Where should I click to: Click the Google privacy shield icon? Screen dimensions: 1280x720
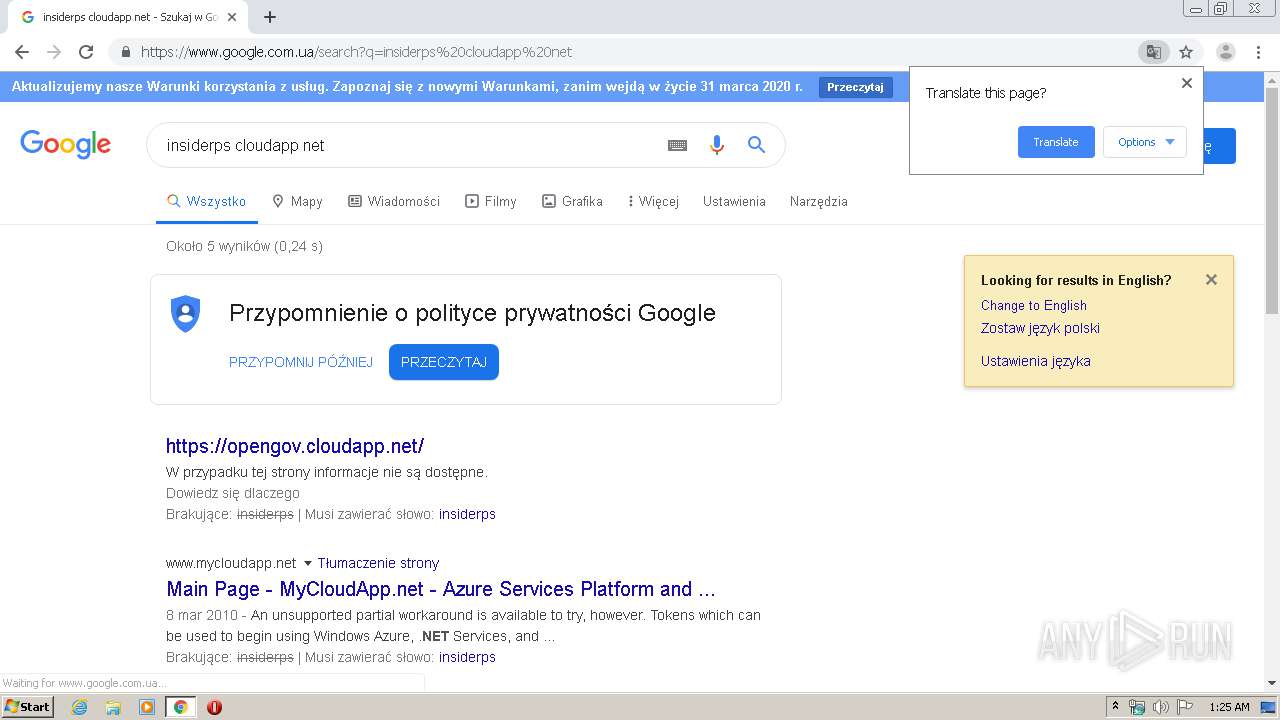pos(186,313)
